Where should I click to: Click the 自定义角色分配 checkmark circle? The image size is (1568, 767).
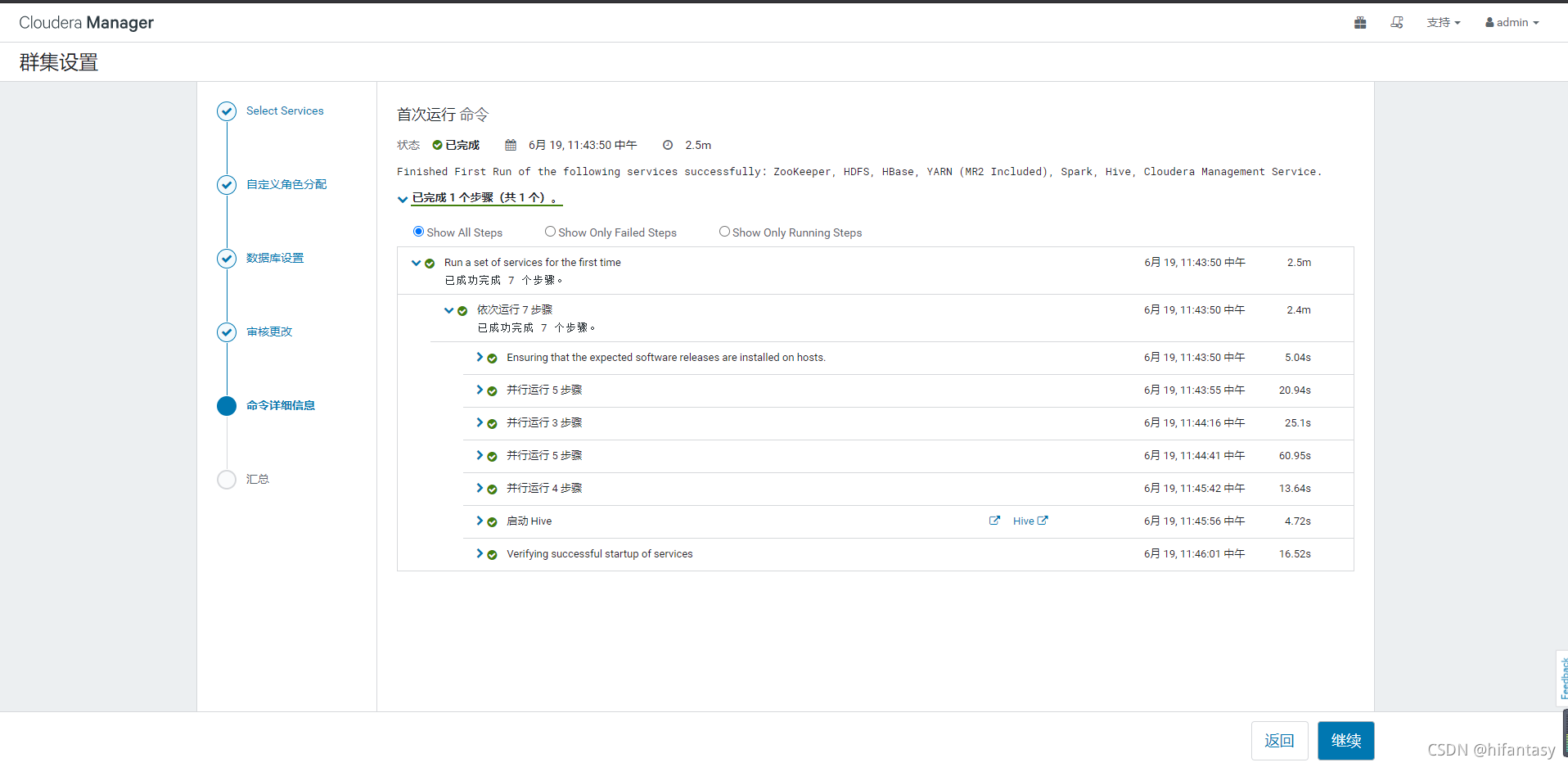[227, 185]
